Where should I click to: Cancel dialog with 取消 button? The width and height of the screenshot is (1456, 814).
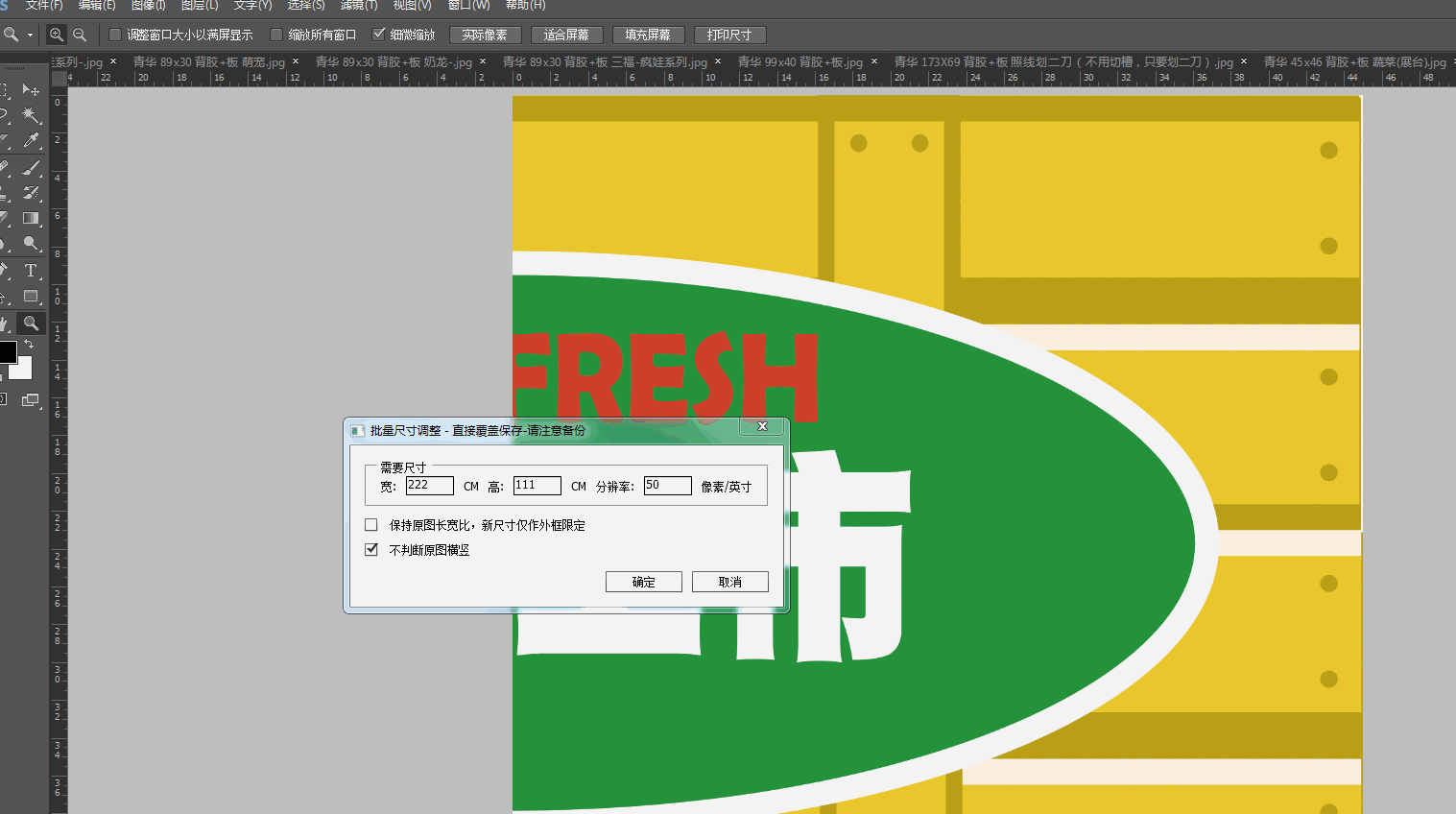pos(730,582)
